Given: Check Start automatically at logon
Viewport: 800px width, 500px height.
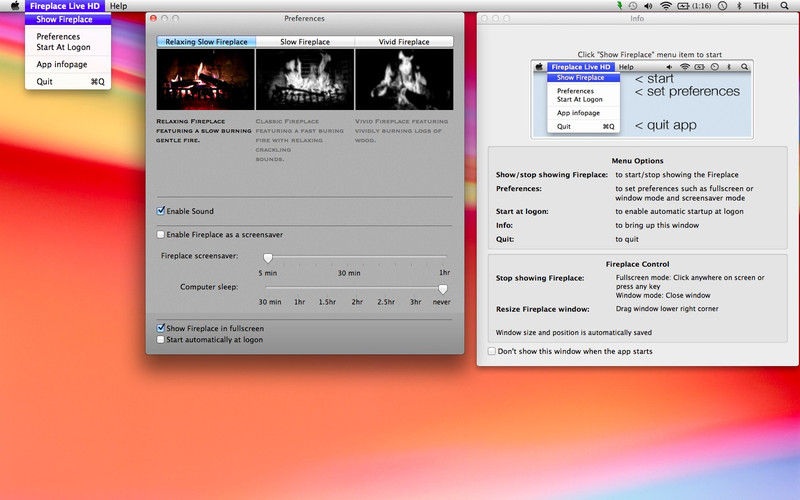Looking at the screenshot, I should [161, 339].
